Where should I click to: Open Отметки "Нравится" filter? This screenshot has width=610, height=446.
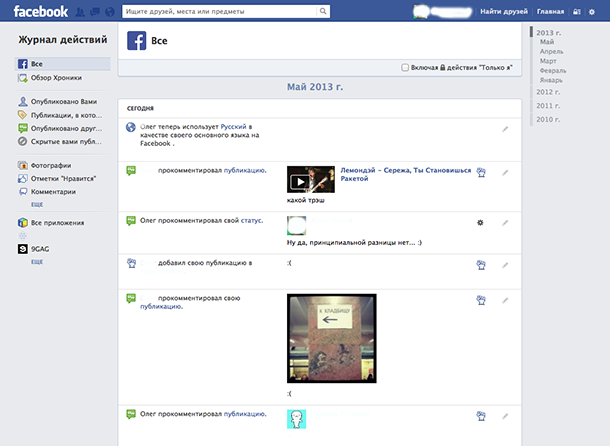click(x=57, y=179)
